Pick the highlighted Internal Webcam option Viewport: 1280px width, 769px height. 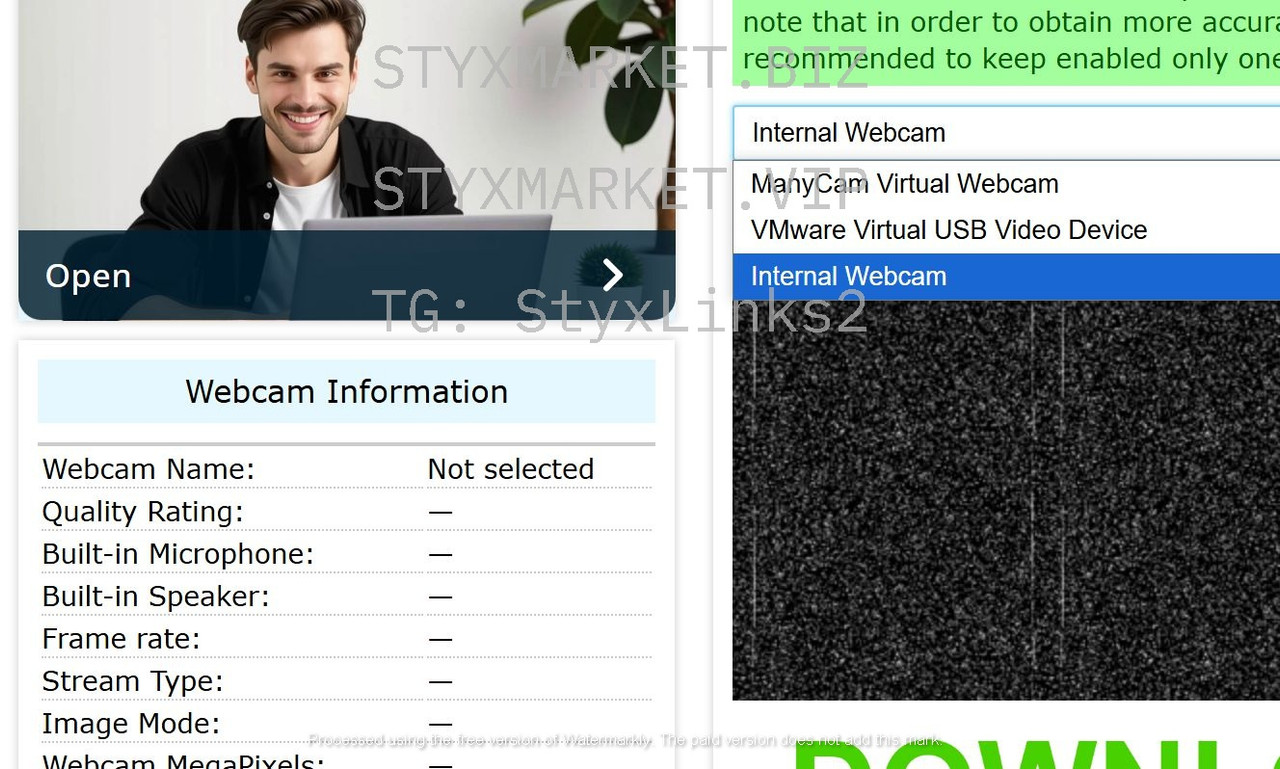(x=848, y=277)
